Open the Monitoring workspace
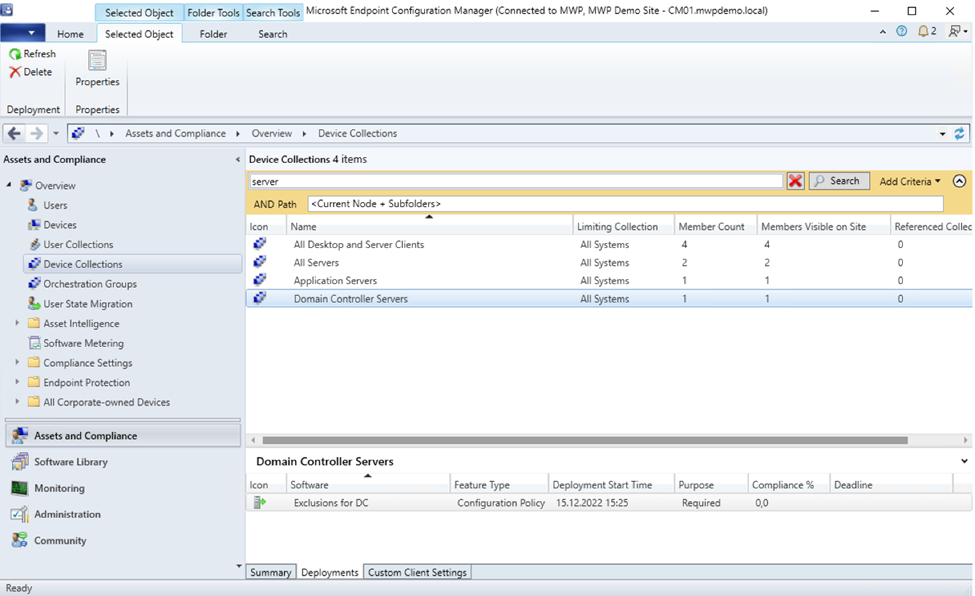Image resolution: width=975 pixels, height=596 pixels. point(59,488)
